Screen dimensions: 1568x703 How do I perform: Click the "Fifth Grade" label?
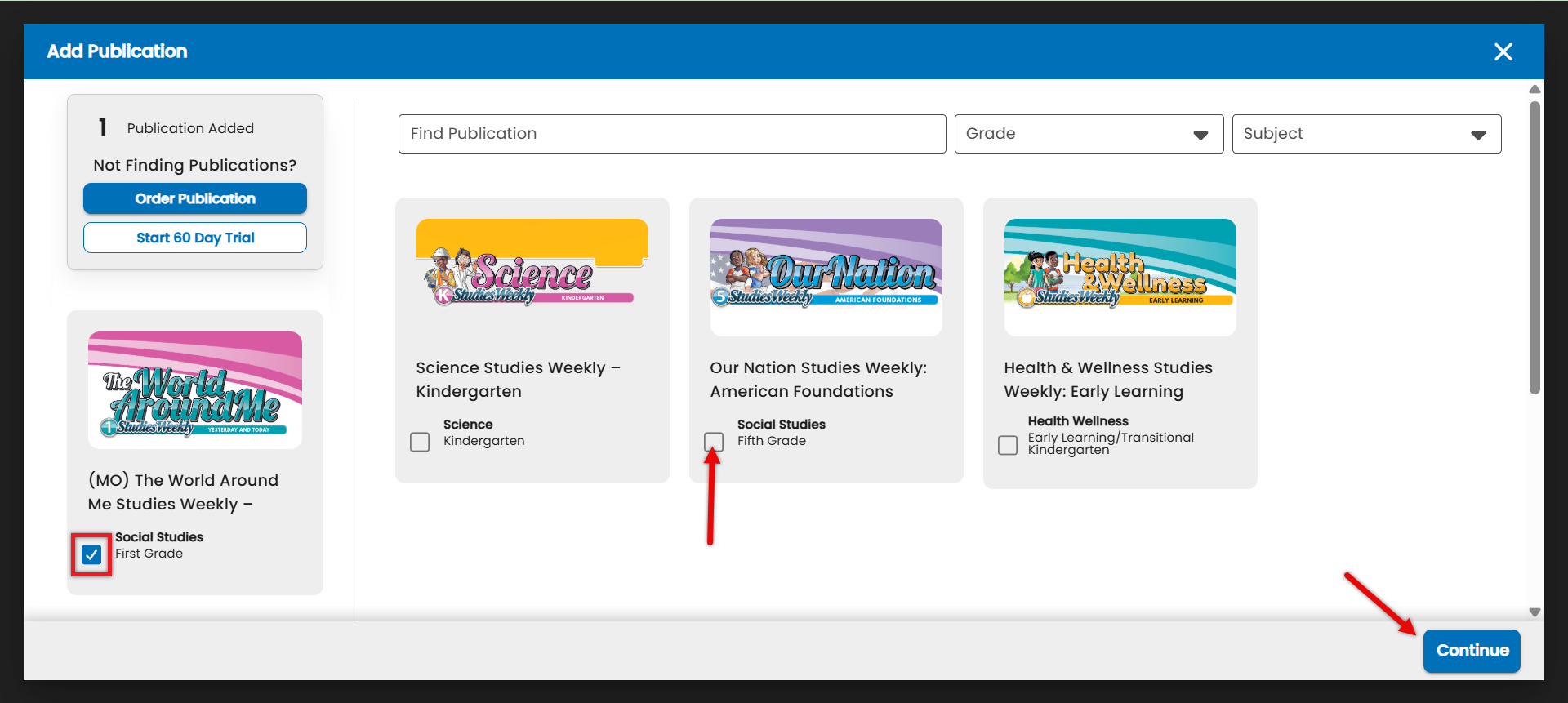(x=772, y=441)
